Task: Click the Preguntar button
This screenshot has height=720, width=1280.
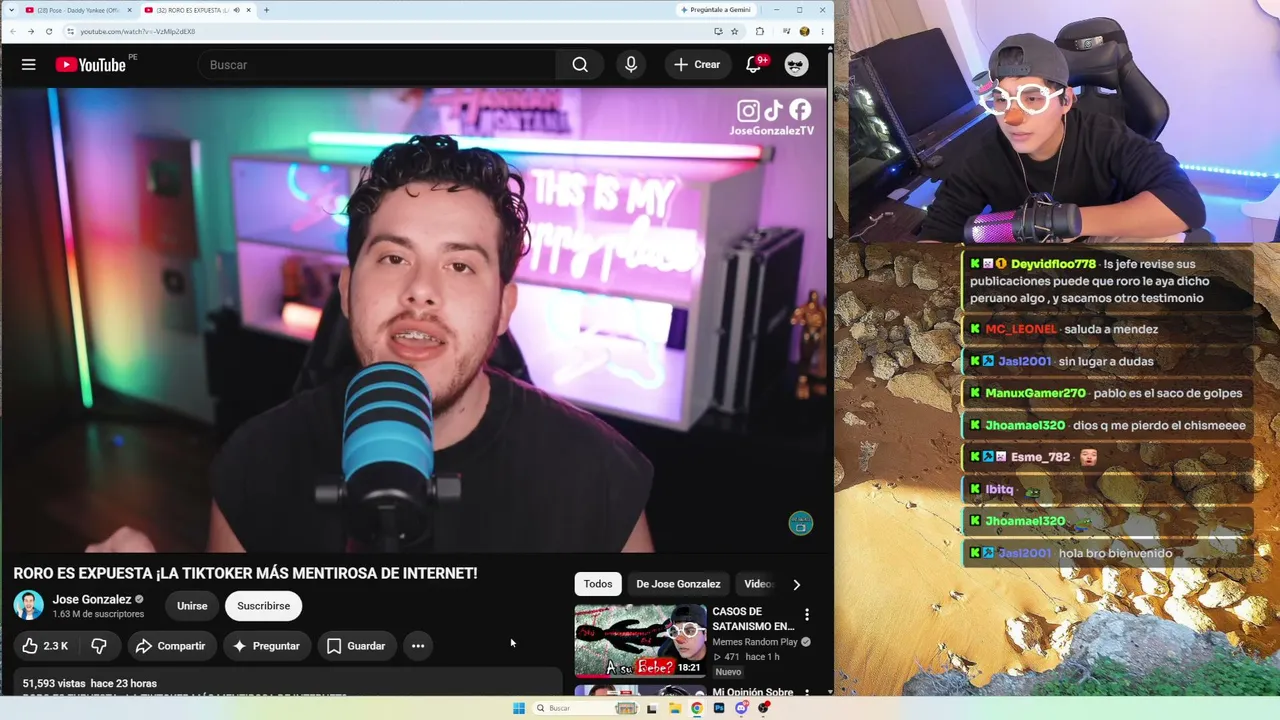Action: point(266,646)
